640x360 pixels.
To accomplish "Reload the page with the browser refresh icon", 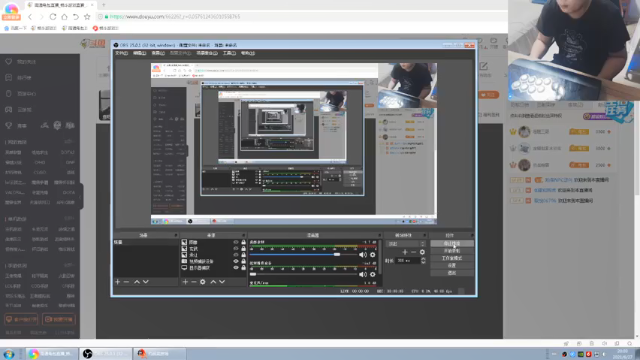I will (53, 17).
